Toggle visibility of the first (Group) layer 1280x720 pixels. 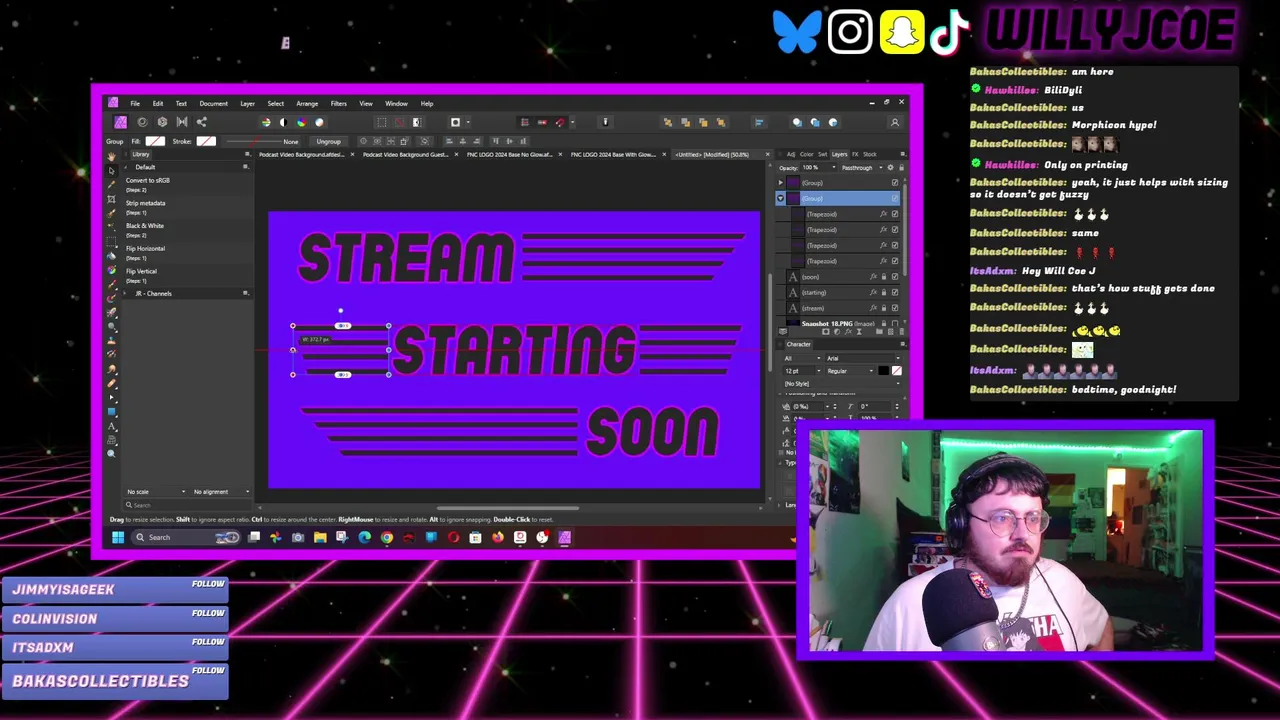[x=895, y=183]
